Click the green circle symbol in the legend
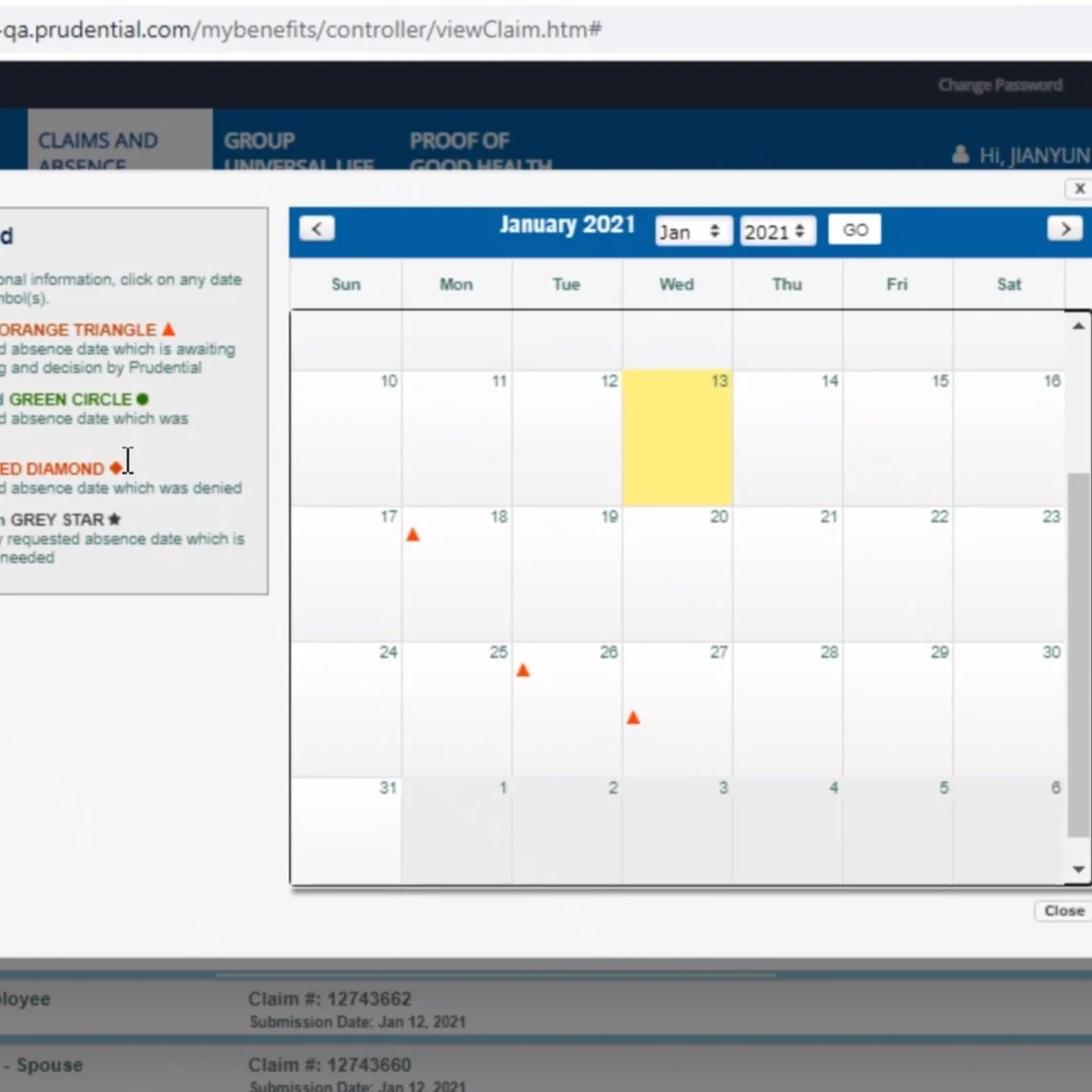Image resolution: width=1092 pixels, height=1092 pixels. [x=141, y=399]
